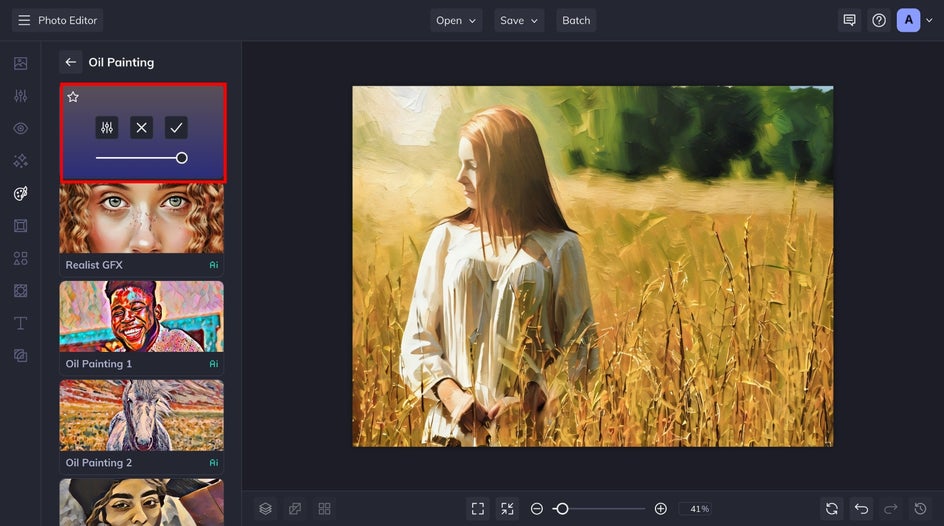Click the fill screen collapse-arrows icon
The height and width of the screenshot is (526, 944).
pyautogui.click(x=508, y=509)
